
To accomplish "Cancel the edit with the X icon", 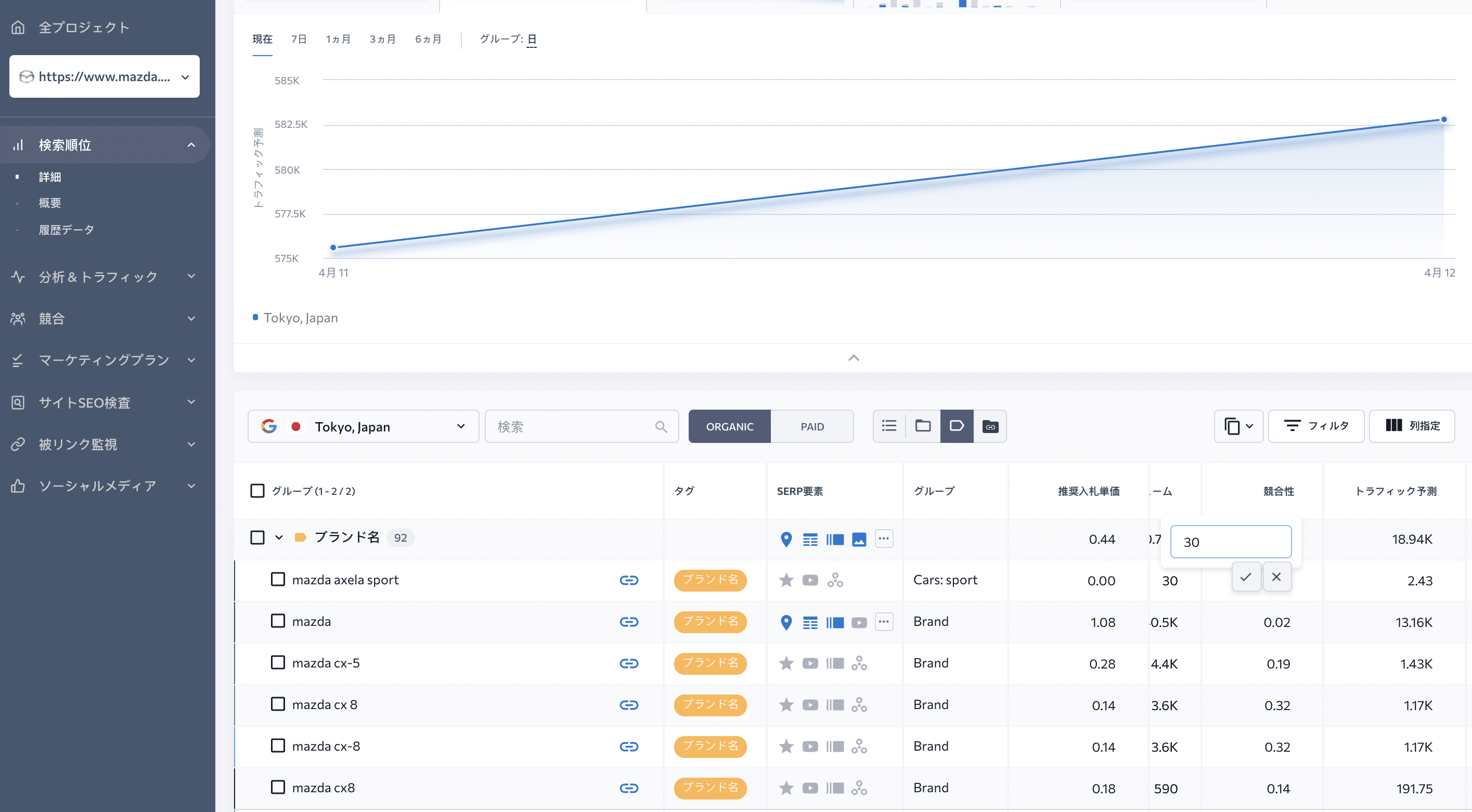I will point(1276,577).
